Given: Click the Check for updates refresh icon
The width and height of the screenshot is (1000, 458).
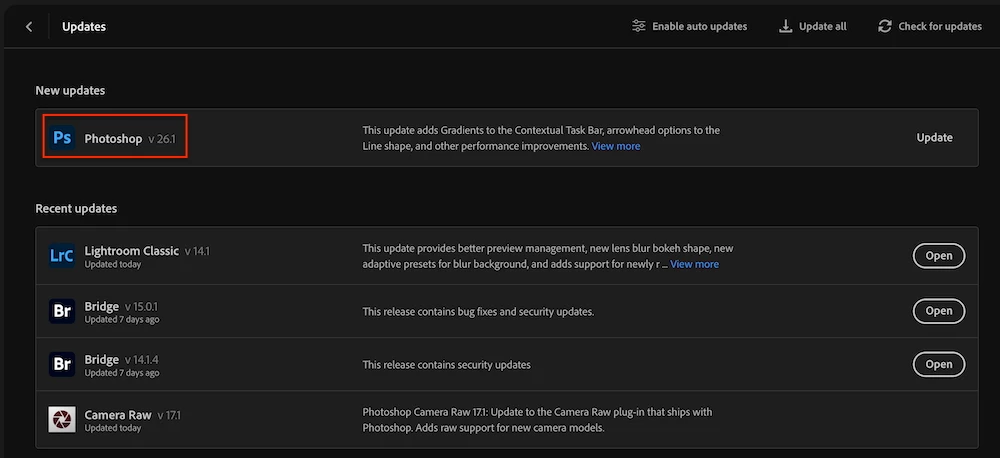Looking at the screenshot, I should click(885, 26).
